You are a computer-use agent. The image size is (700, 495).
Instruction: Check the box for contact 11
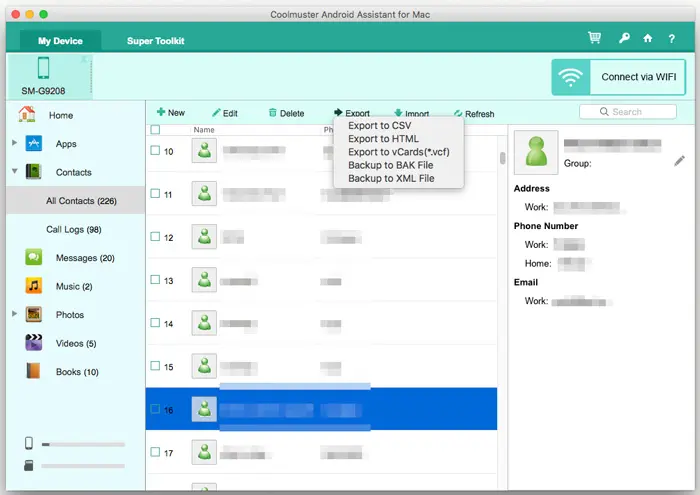[x=155, y=194]
